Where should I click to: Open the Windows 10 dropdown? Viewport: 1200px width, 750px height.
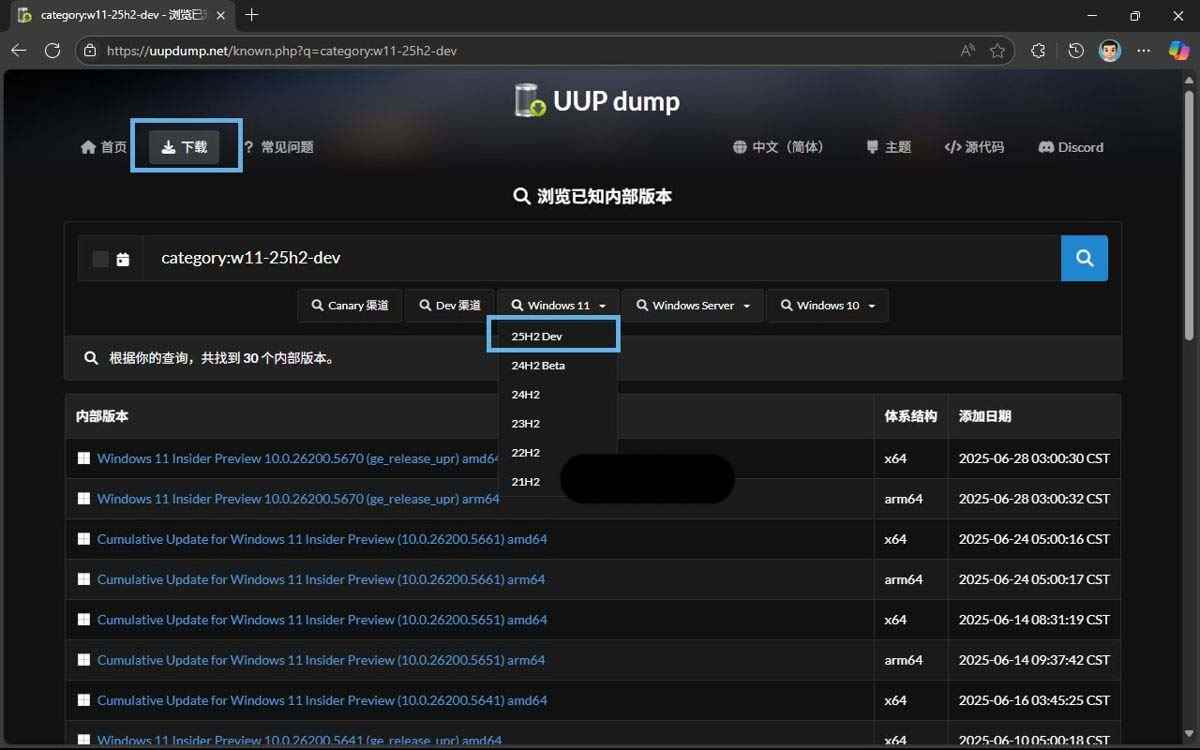[828, 305]
